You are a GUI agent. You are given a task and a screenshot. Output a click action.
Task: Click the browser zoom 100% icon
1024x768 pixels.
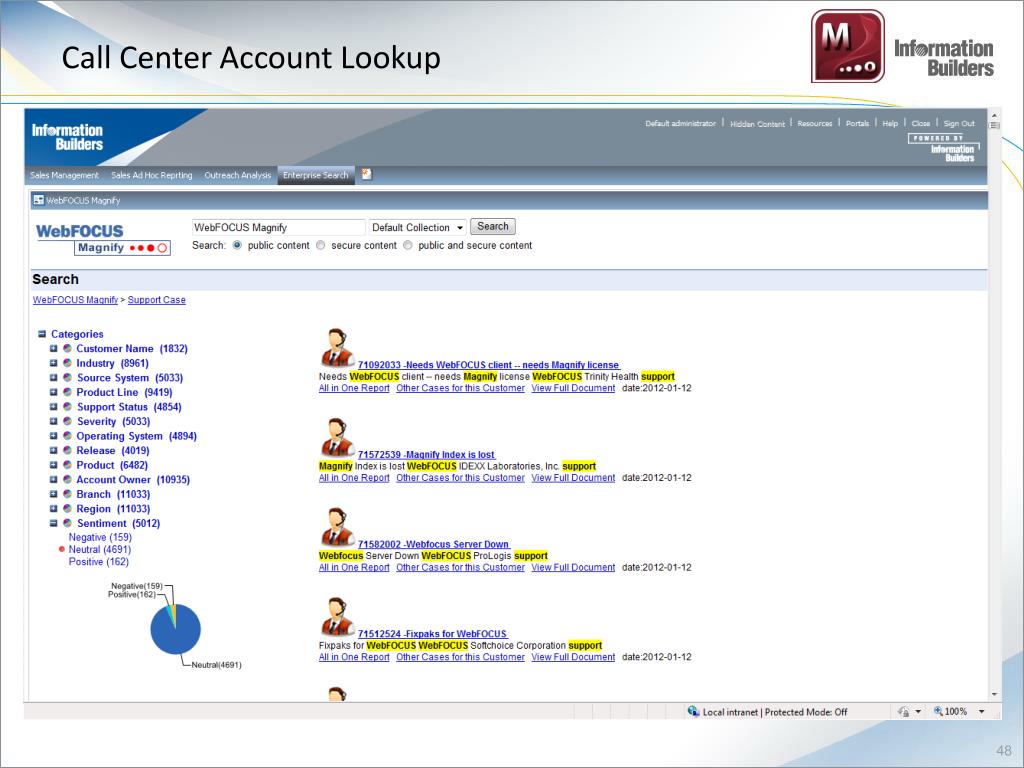[938, 711]
